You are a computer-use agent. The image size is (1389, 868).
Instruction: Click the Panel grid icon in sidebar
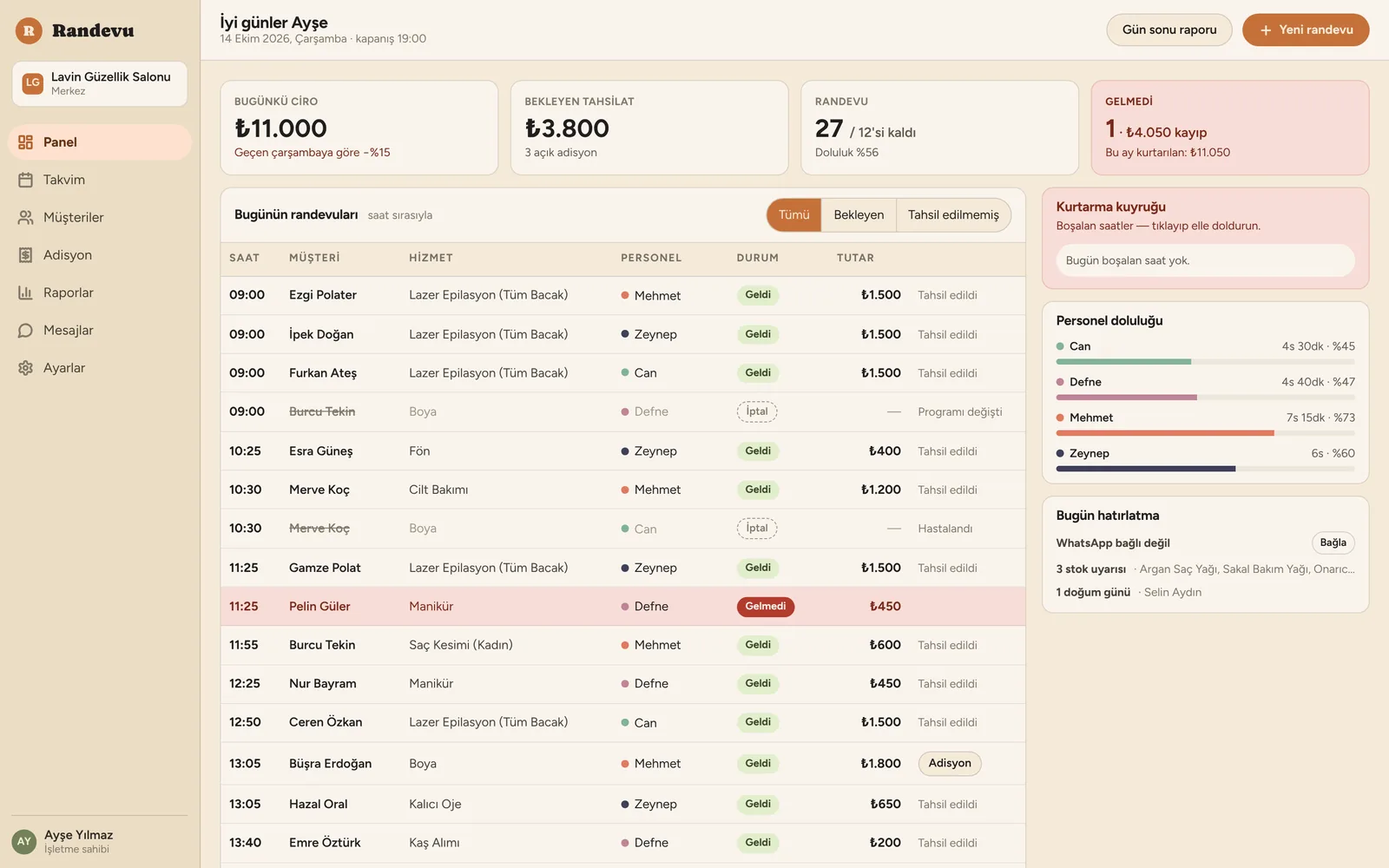(26, 142)
